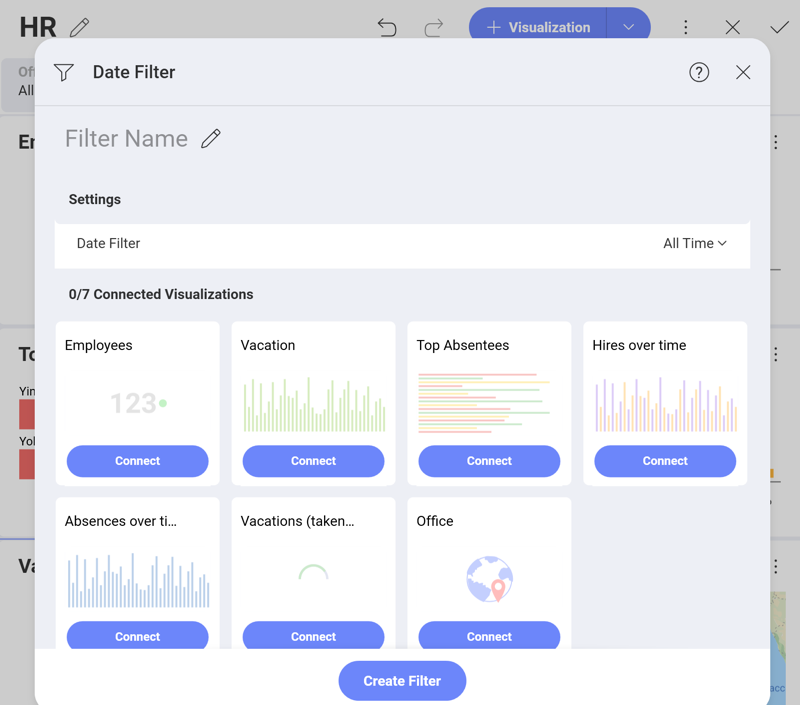The image size is (800, 705).
Task: Click the Top Absentees chart thumbnail
Action: click(489, 398)
